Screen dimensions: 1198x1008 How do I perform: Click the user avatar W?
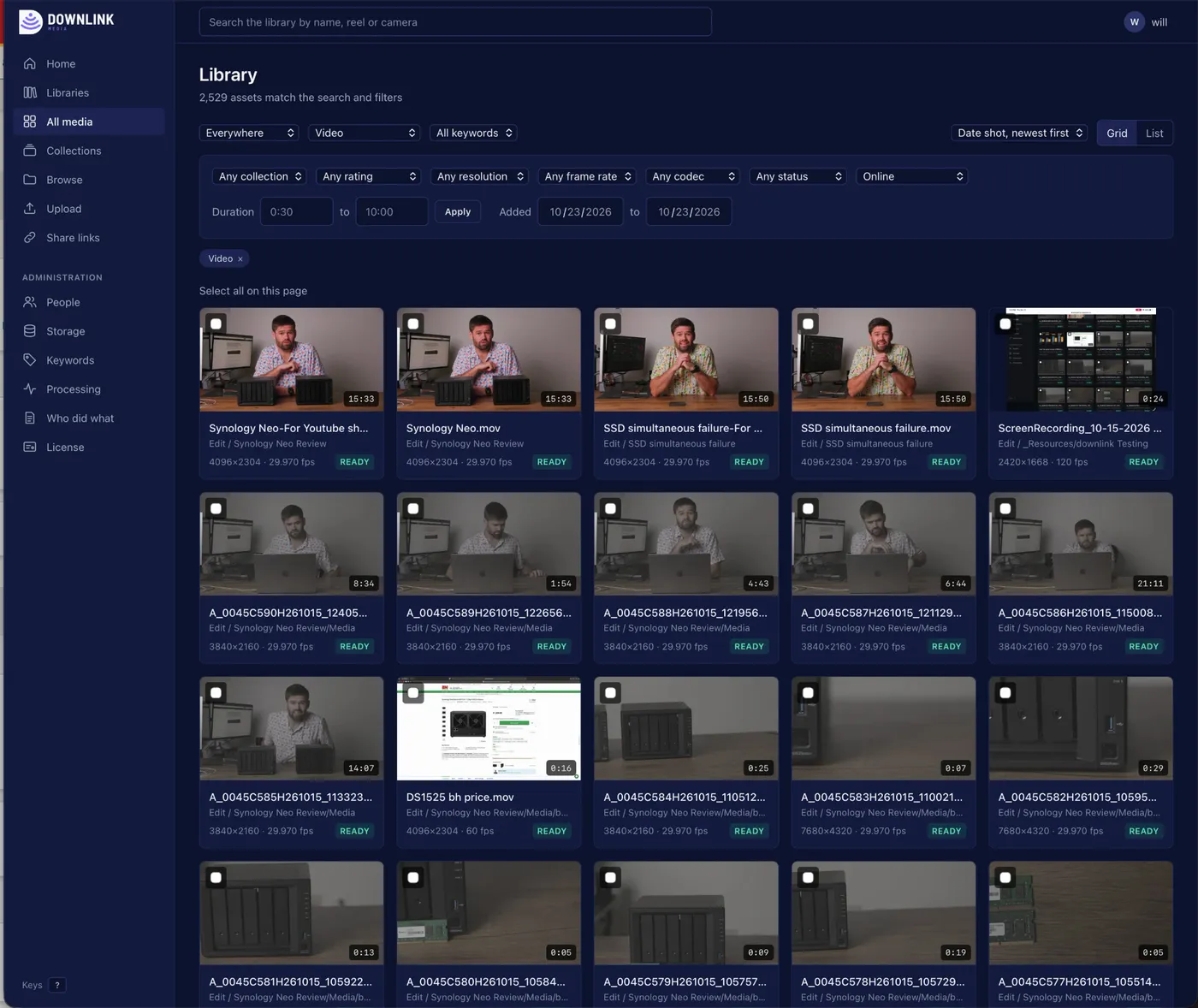point(1134,22)
